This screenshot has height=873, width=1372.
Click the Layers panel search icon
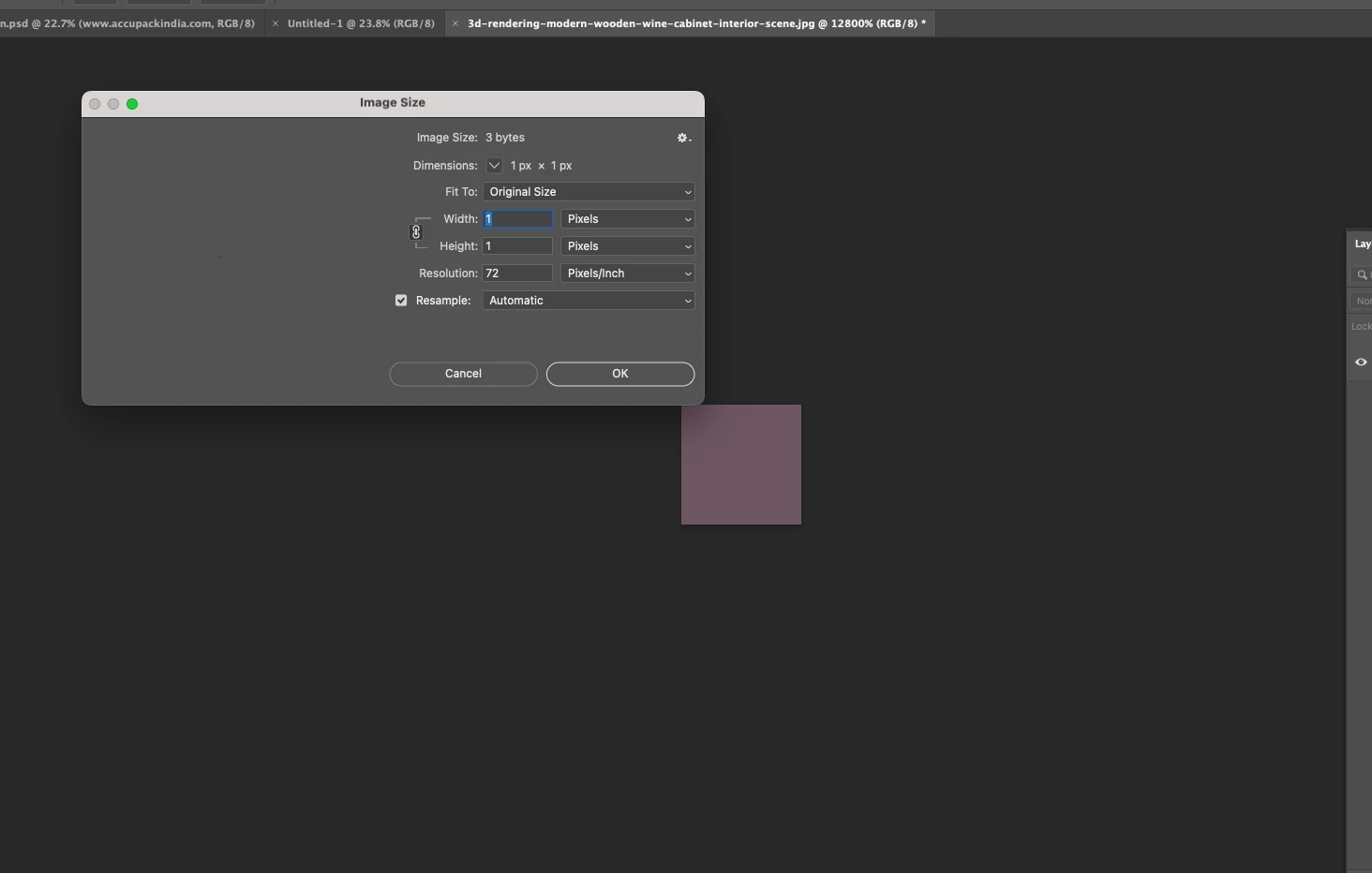coord(1362,274)
